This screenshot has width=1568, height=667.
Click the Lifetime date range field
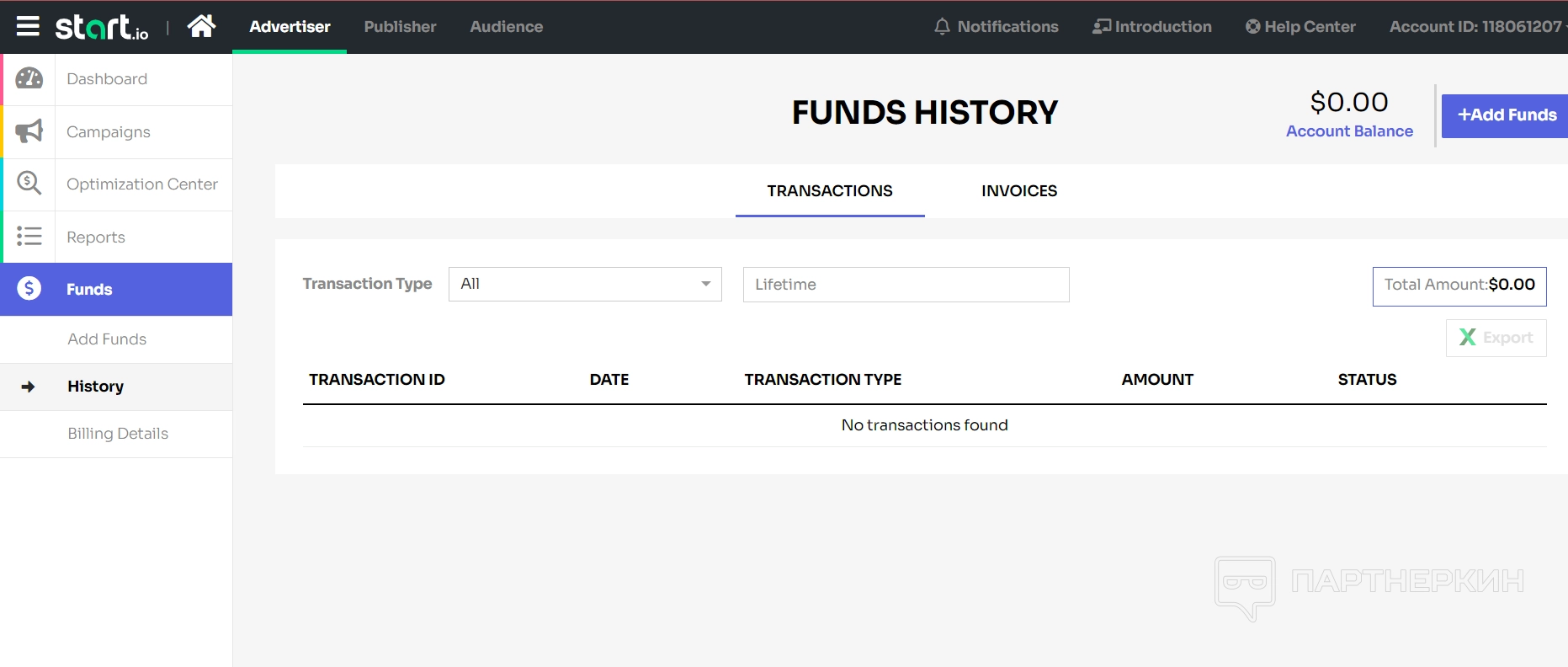(906, 285)
